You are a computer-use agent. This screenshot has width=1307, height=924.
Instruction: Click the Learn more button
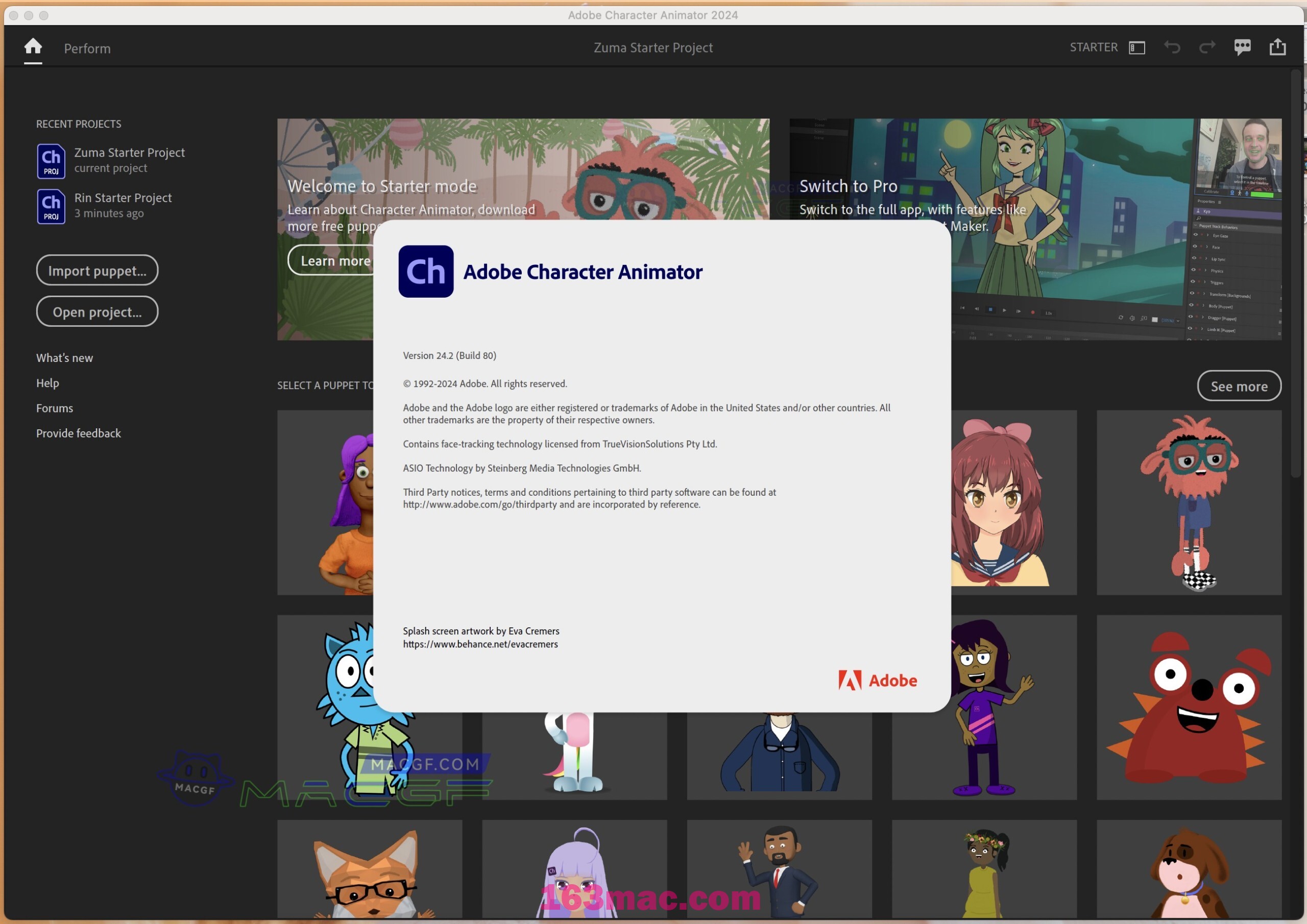(x=332, y=261)
